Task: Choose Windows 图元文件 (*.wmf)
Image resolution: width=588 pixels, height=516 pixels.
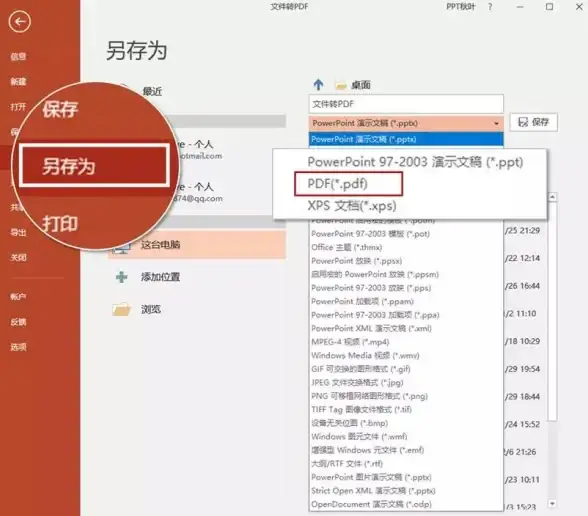Action: coord(359,436)
